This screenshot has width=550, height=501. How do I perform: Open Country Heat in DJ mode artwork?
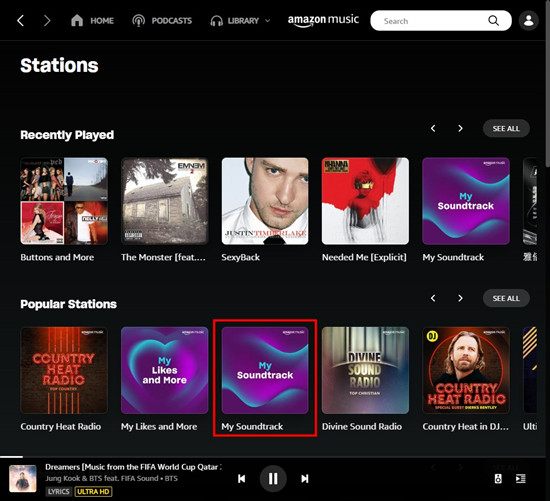point(466,370)
